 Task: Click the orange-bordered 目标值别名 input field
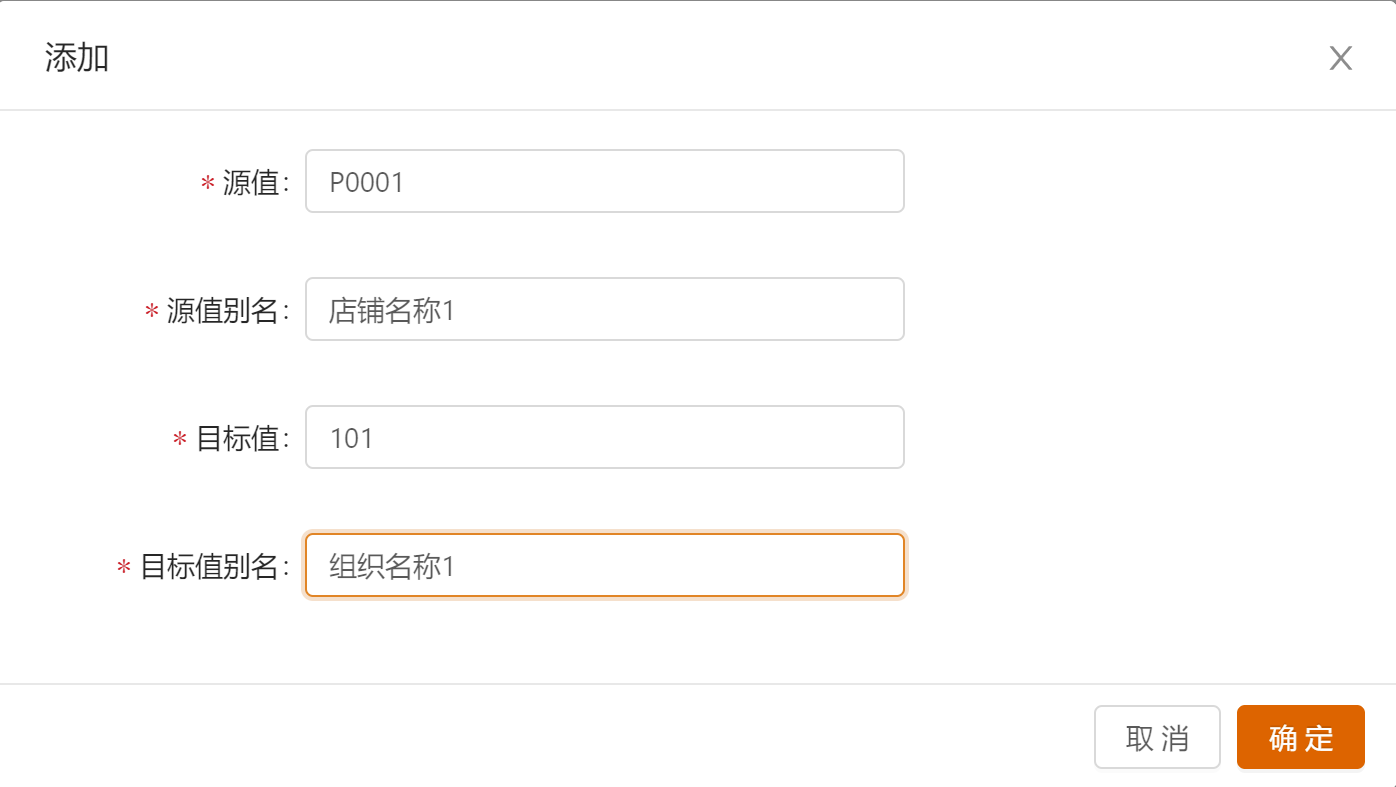[604, 565]
